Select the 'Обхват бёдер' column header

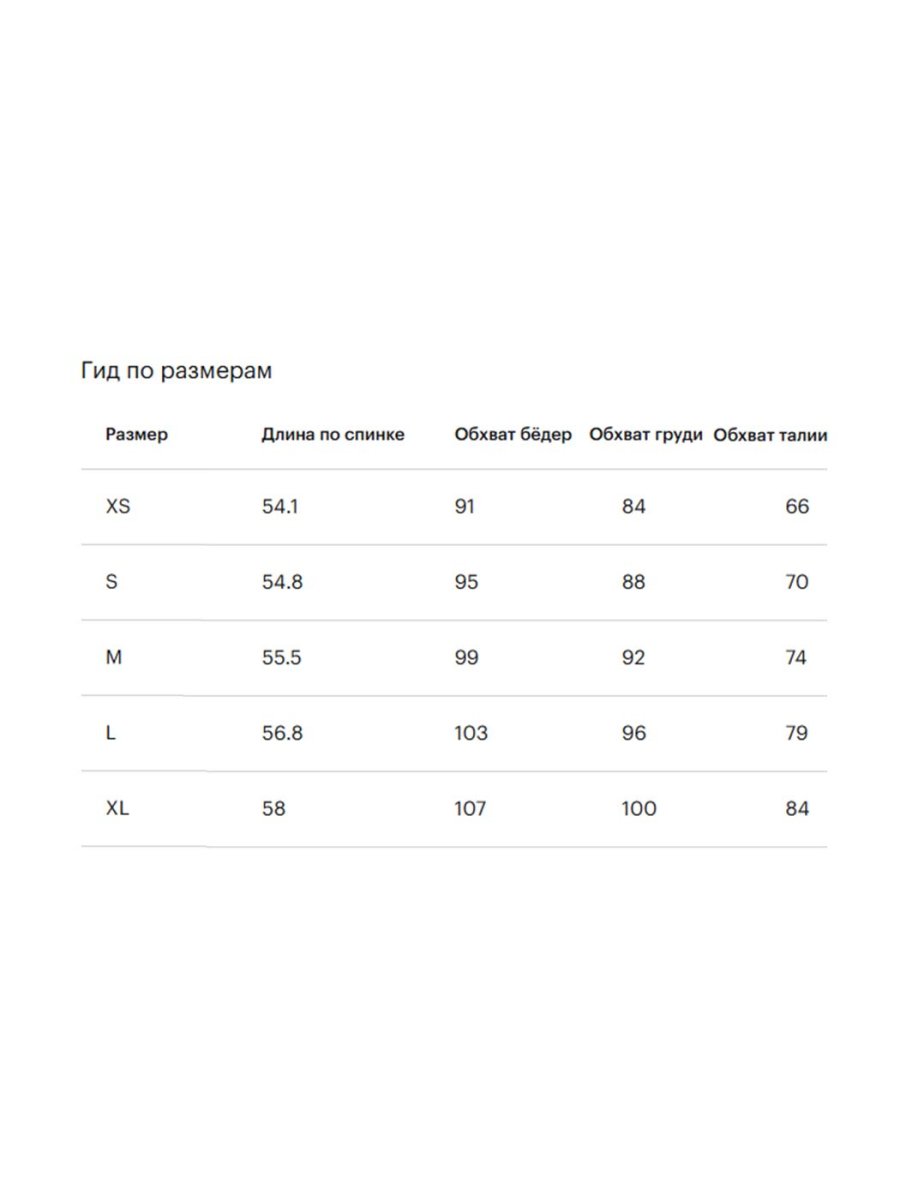(x=513, y=435)
